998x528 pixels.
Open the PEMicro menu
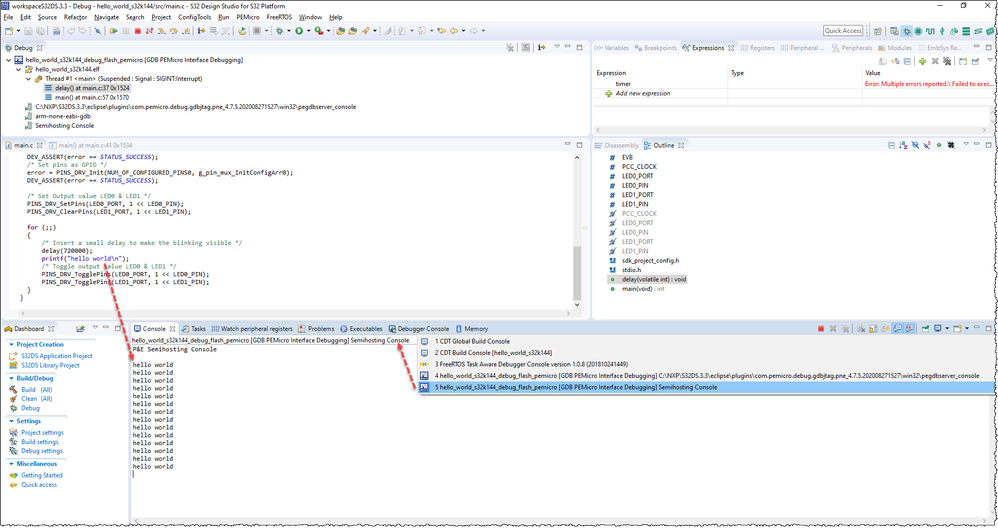pos(248,17)
